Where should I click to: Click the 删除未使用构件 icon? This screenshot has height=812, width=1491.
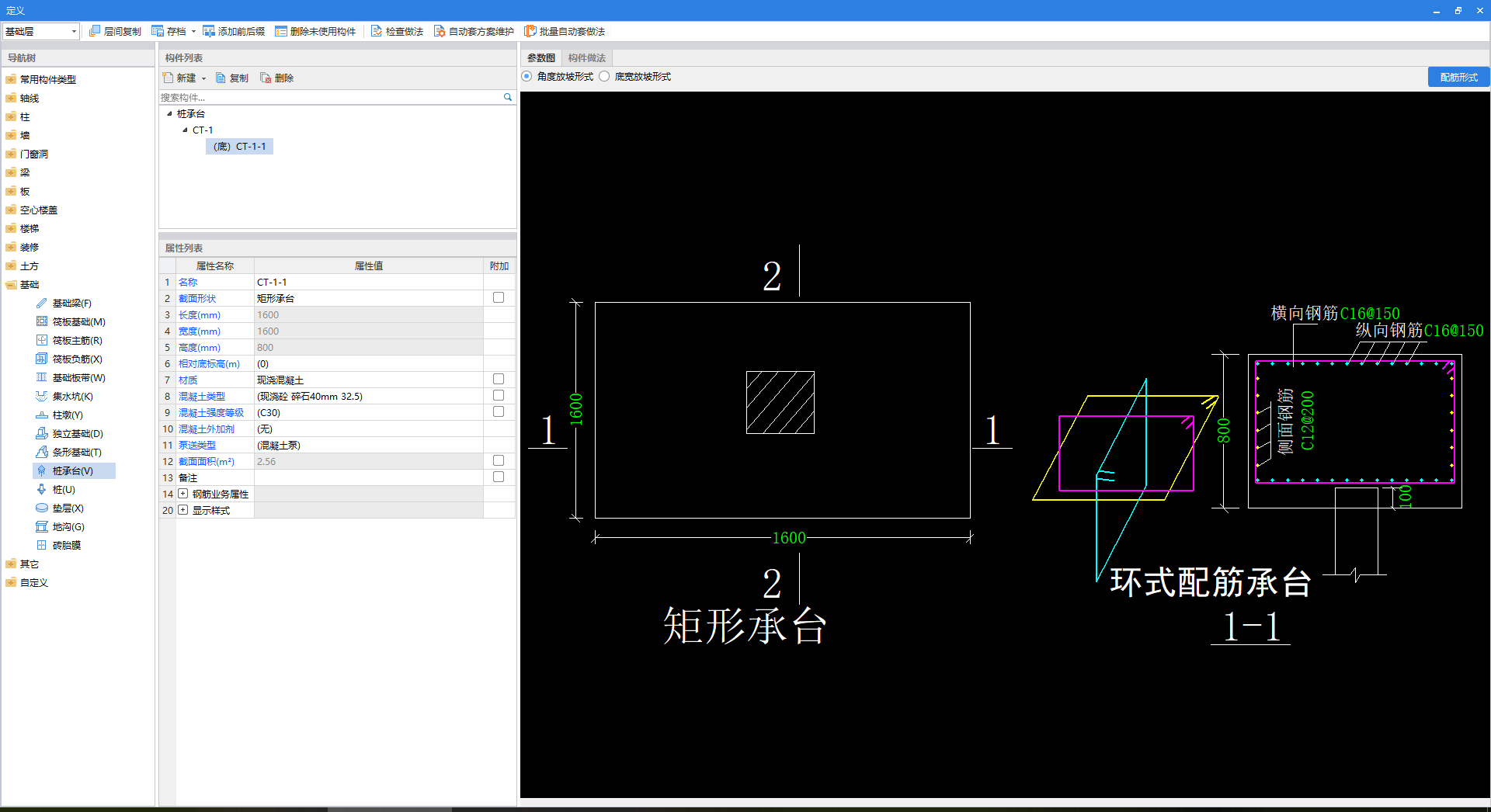click(281, 31)
